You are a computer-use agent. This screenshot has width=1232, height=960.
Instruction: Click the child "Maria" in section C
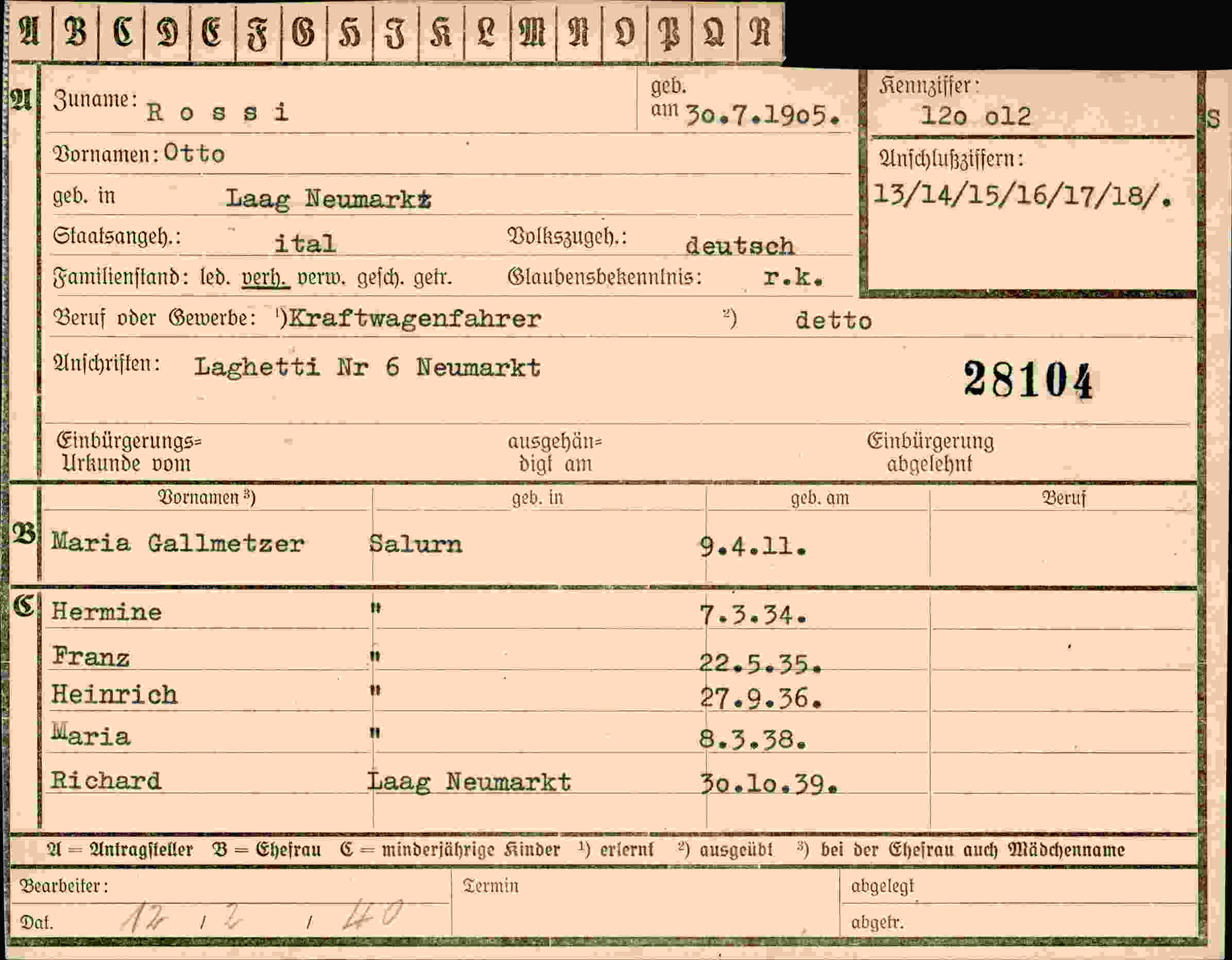coord(91,735)
